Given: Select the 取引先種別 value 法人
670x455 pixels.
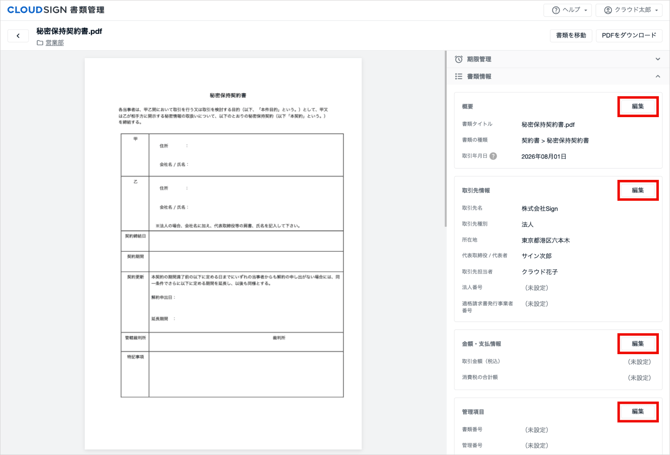Looking at the screenshot, I should point(527,224).
